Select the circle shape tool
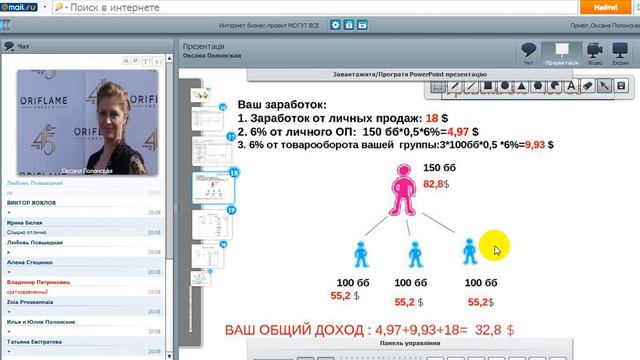640x360 pixels. (x=504, y=86)
